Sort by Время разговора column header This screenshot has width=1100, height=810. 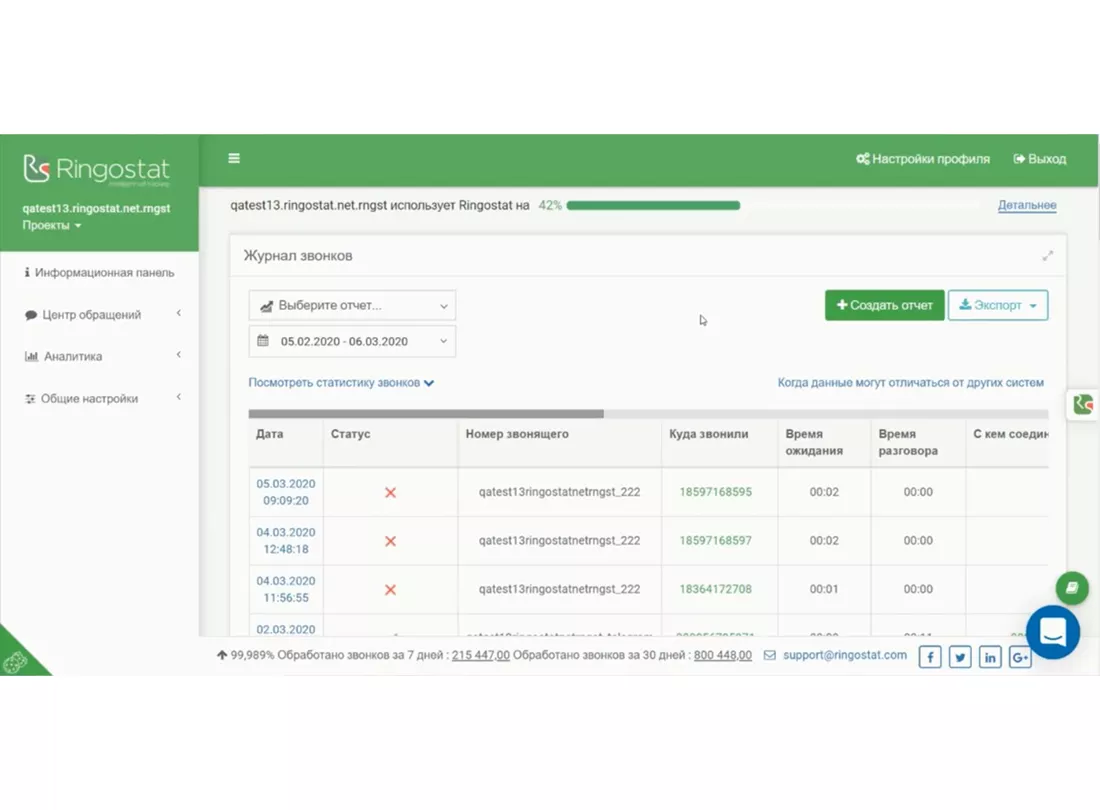click(x=908, y=443)
